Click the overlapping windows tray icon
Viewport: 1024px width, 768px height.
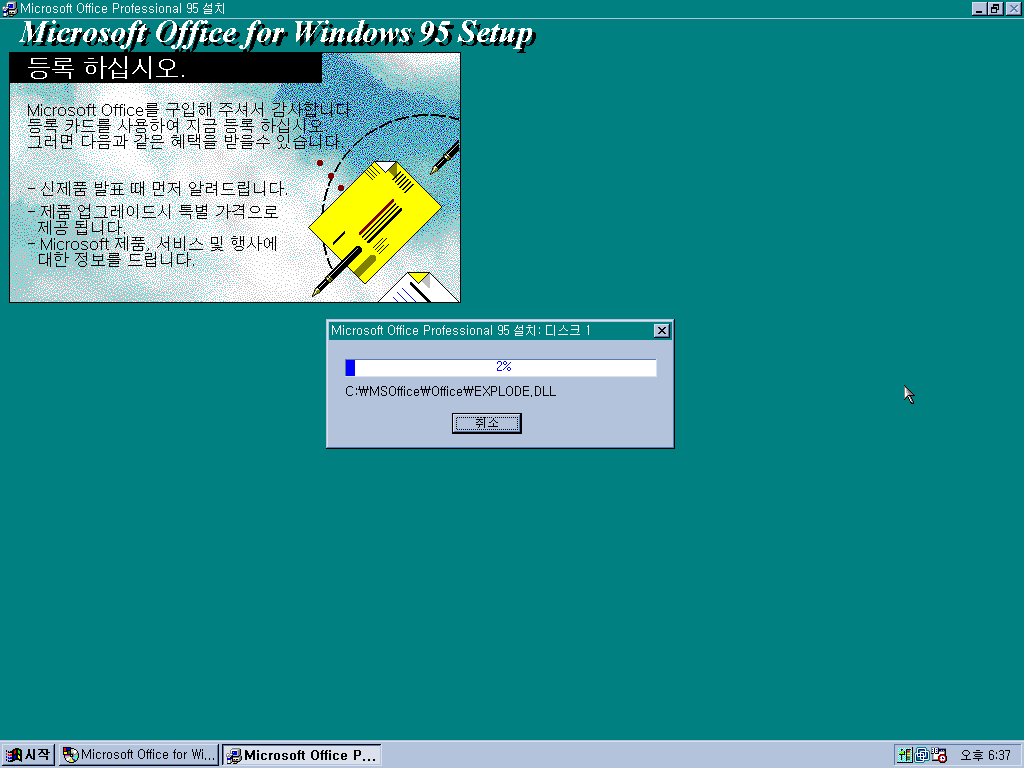(922, 755)
